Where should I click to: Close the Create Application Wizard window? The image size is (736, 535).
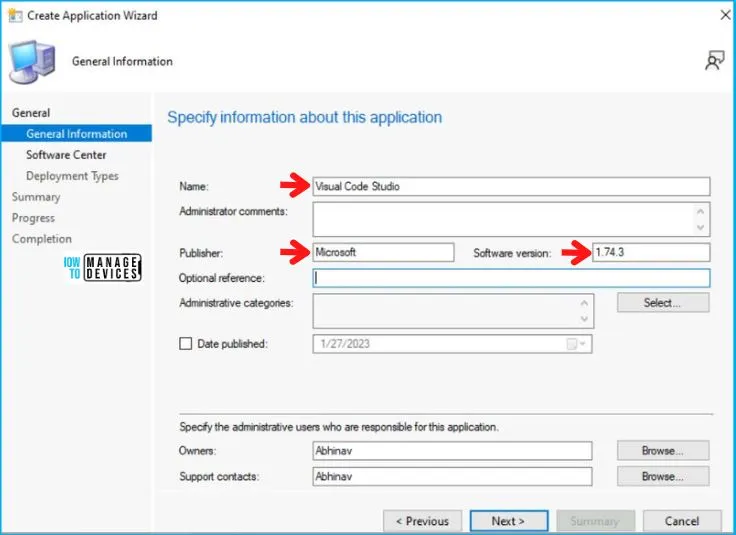point(725,15)
